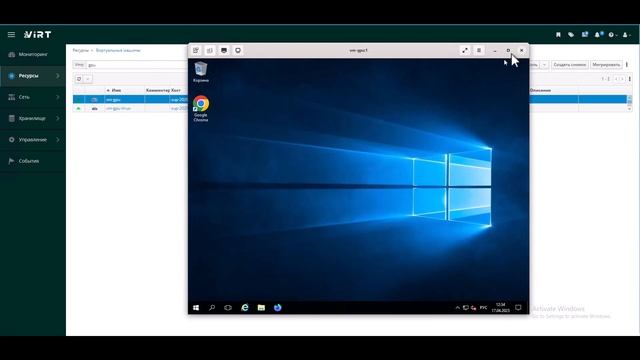Go to next page in table pager
The image size is (640, 360).
tap(622, 79)
